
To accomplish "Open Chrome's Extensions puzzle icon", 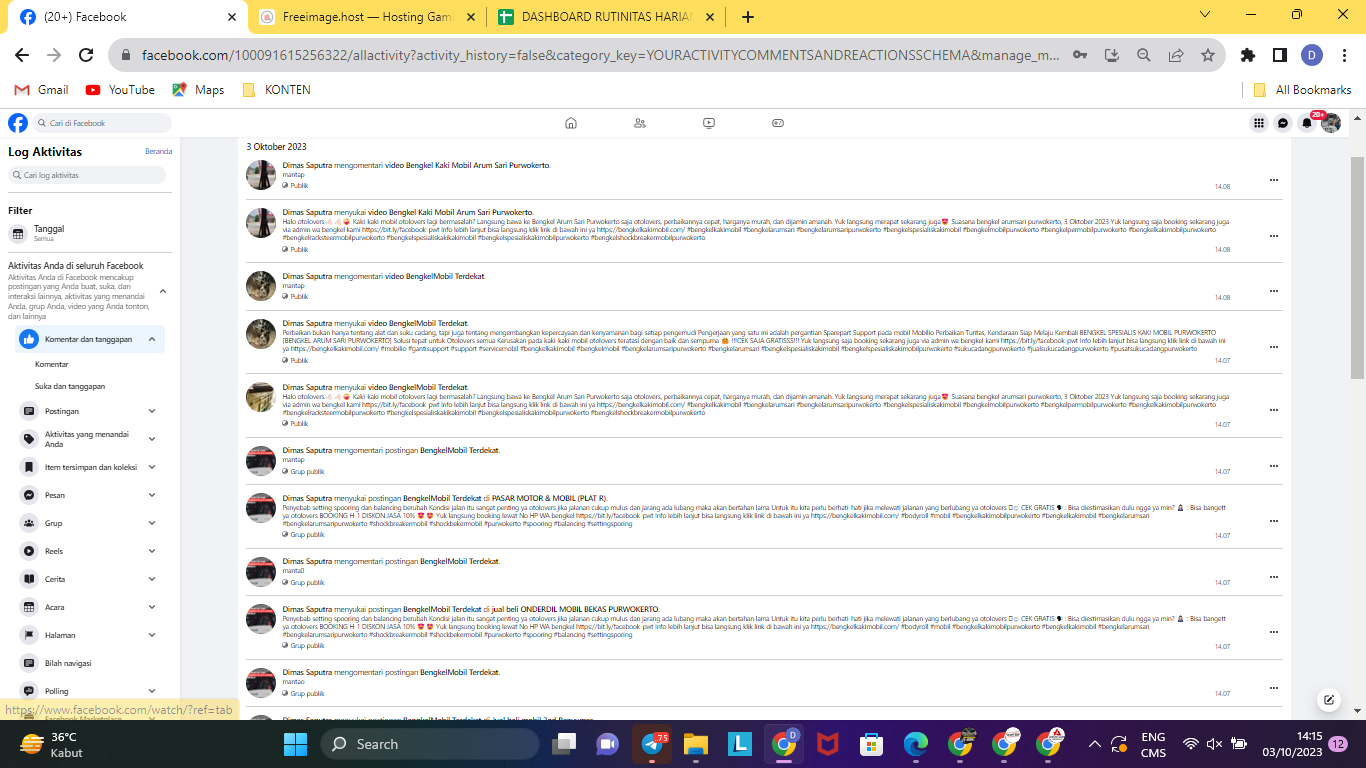I will point(1247,55).
